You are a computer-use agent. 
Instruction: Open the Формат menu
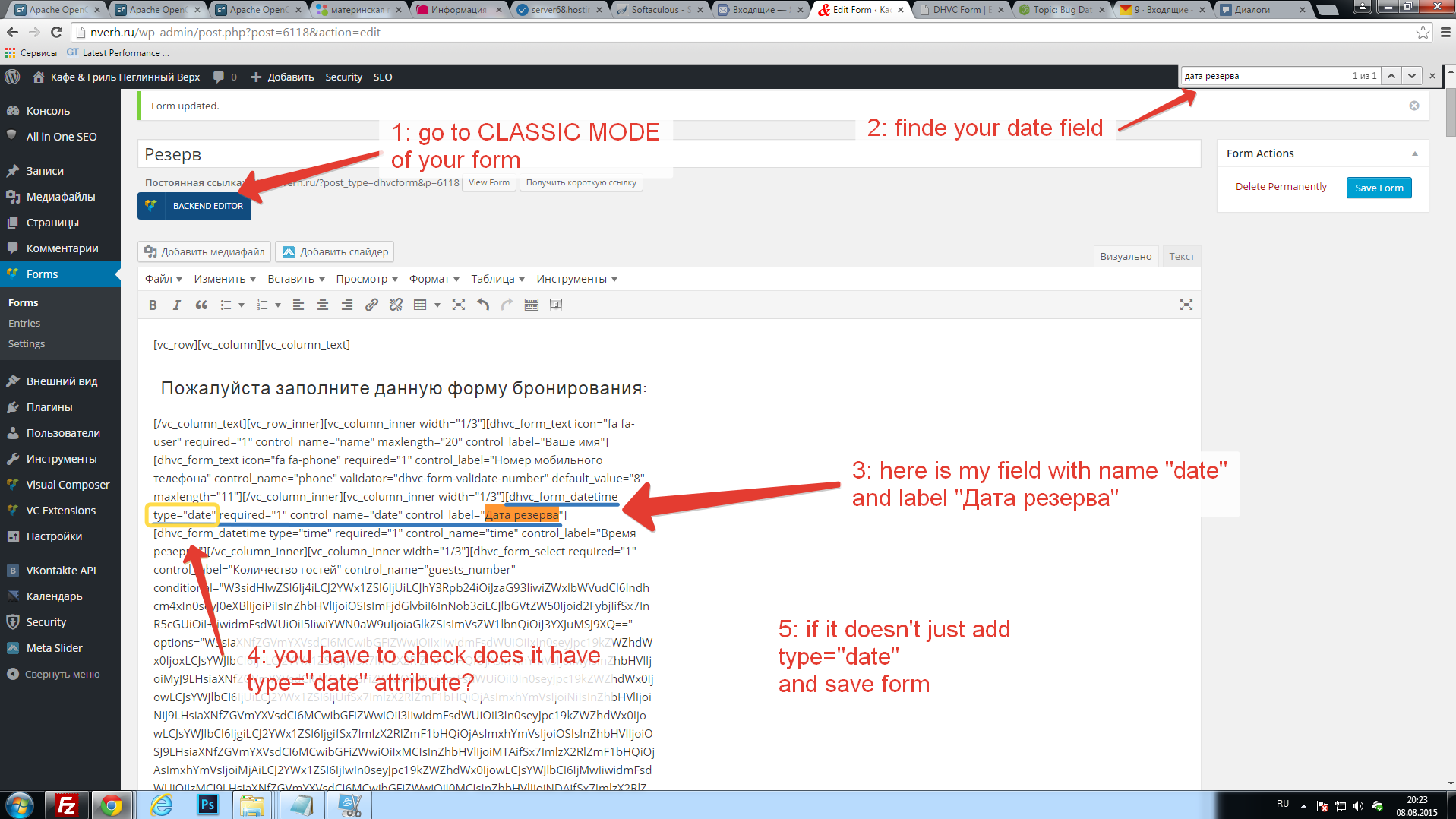click(434, 279)
